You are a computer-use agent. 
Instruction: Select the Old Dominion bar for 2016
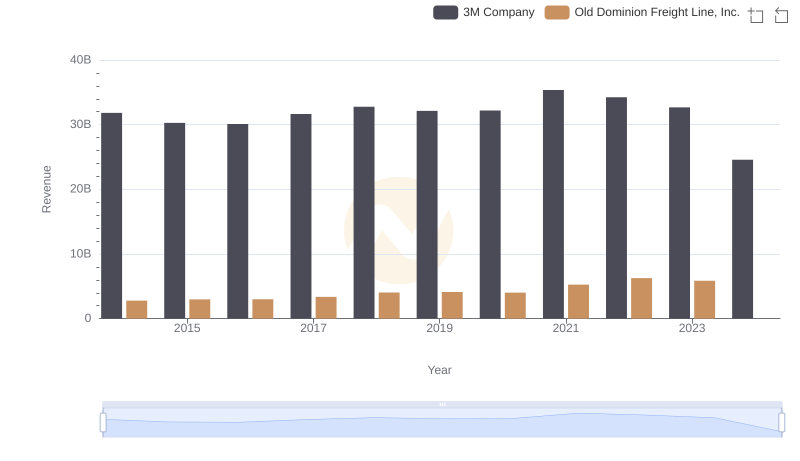coord(263,309)
